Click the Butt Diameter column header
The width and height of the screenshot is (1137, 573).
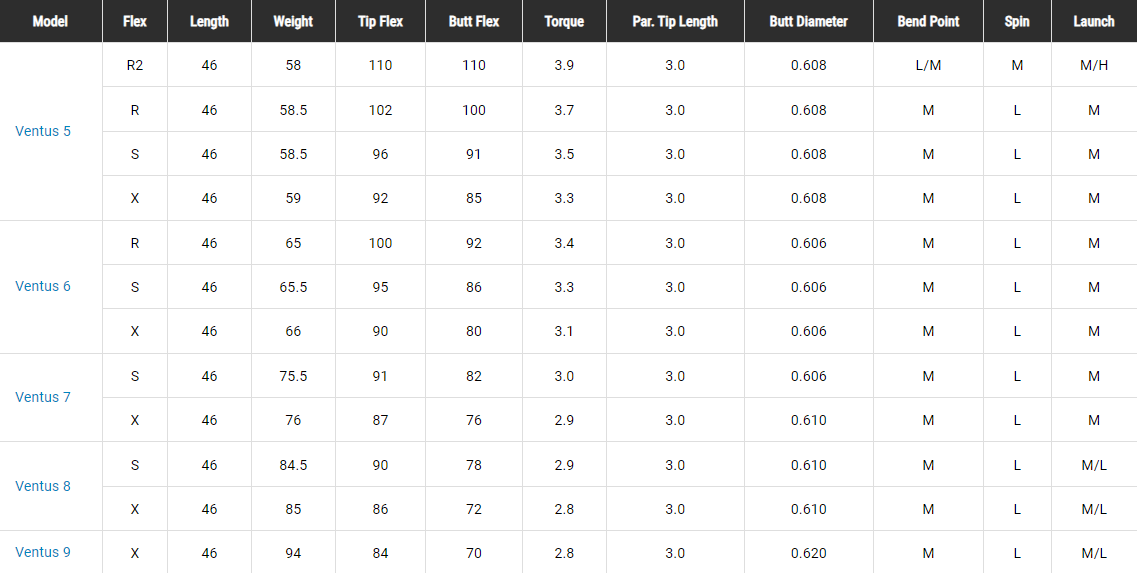click(x=809, y=21)
